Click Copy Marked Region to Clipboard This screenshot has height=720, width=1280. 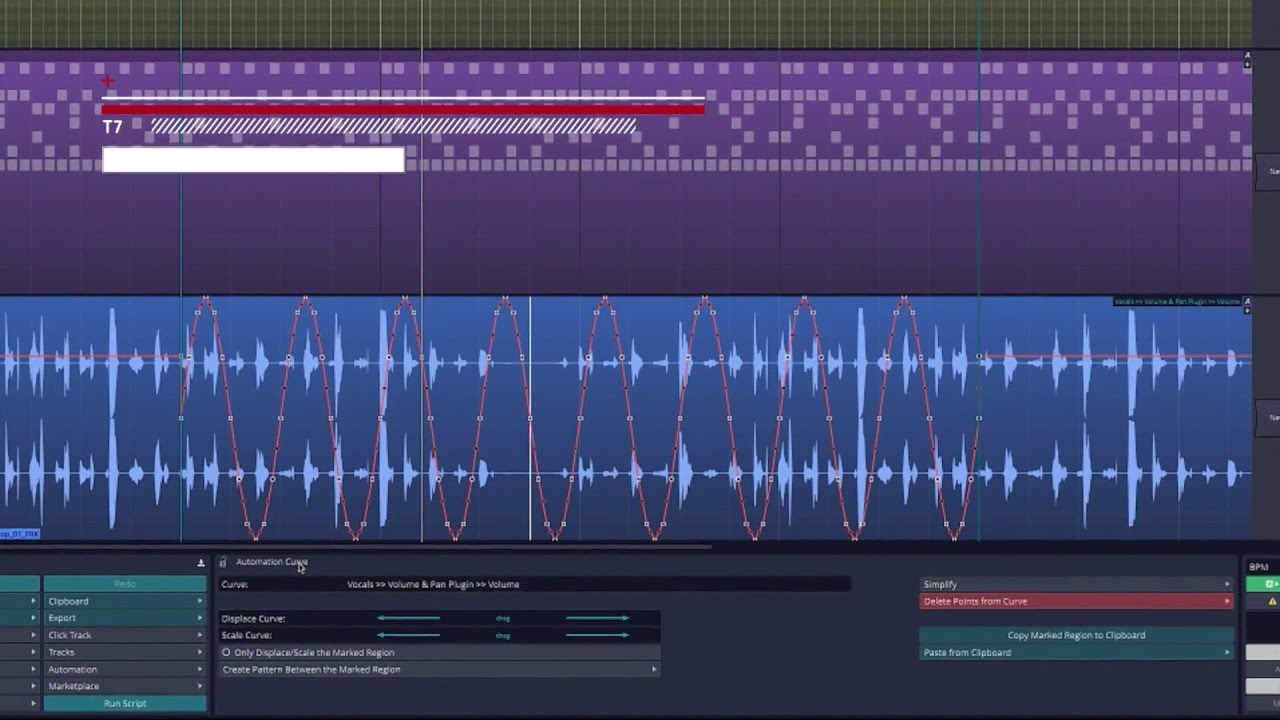[1077, 635]
